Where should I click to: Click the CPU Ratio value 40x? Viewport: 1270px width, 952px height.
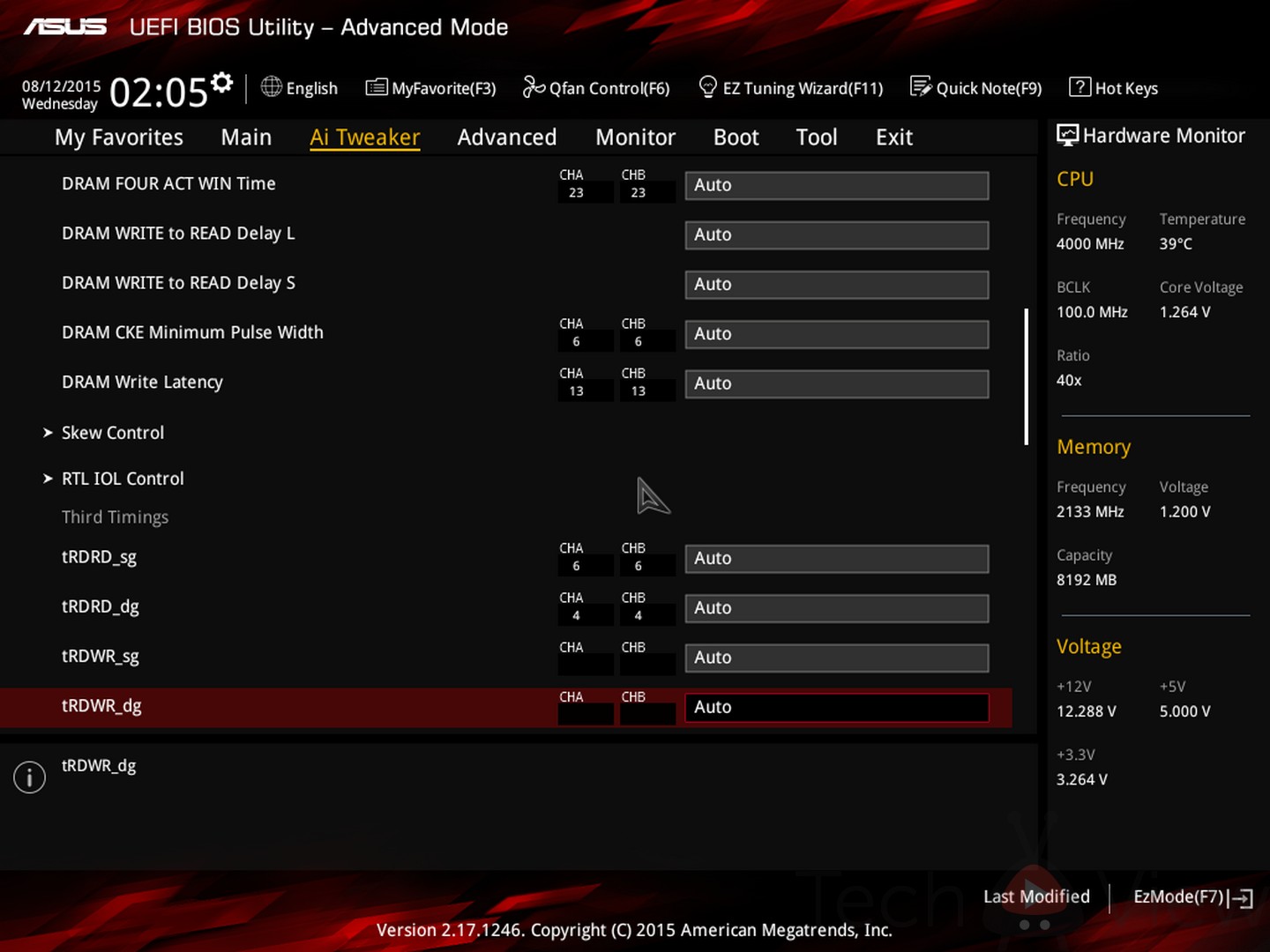tap(1069, 381)
